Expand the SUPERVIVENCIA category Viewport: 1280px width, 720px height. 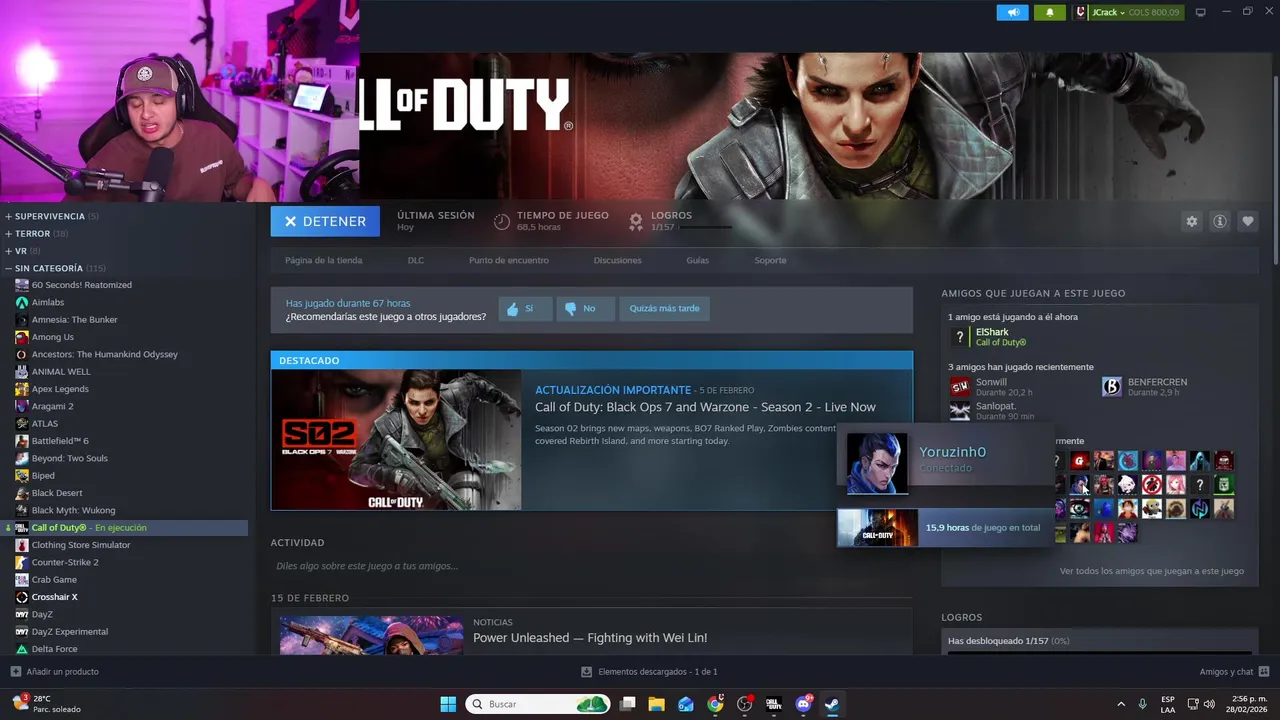pos(50,216)
